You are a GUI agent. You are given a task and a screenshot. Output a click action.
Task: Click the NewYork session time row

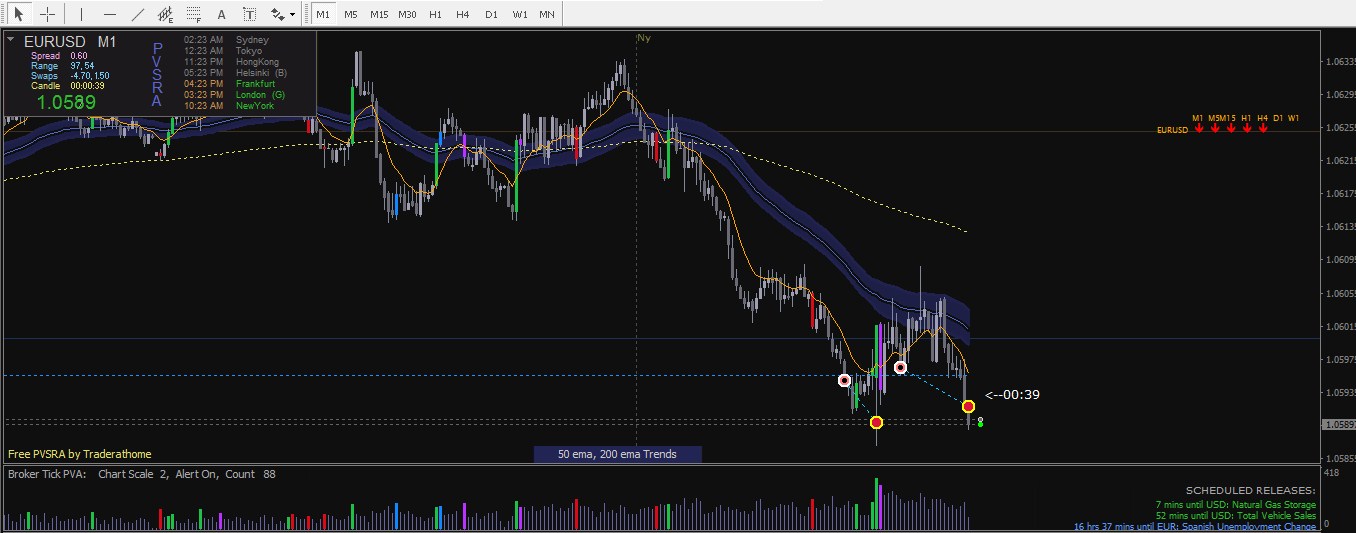point(229,106)
